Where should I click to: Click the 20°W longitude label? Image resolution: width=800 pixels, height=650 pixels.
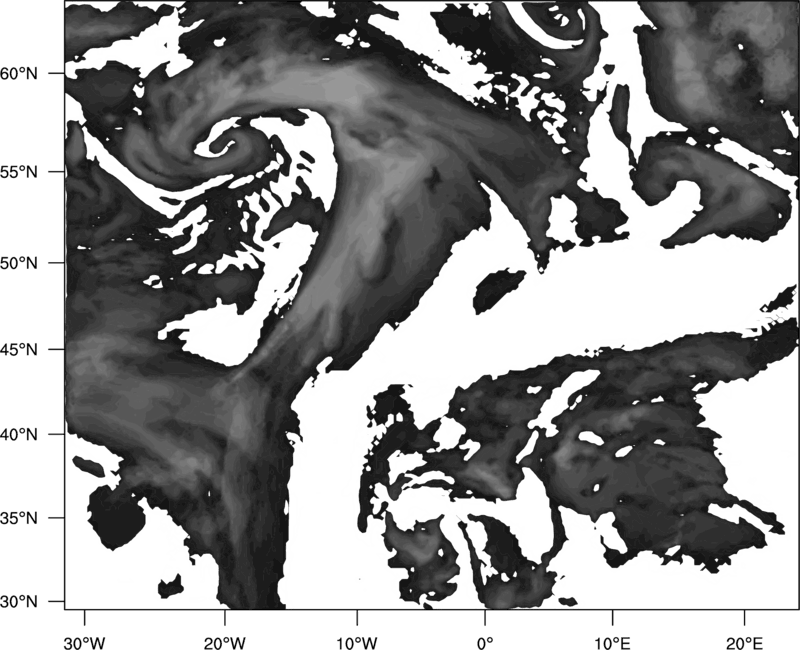224,643
